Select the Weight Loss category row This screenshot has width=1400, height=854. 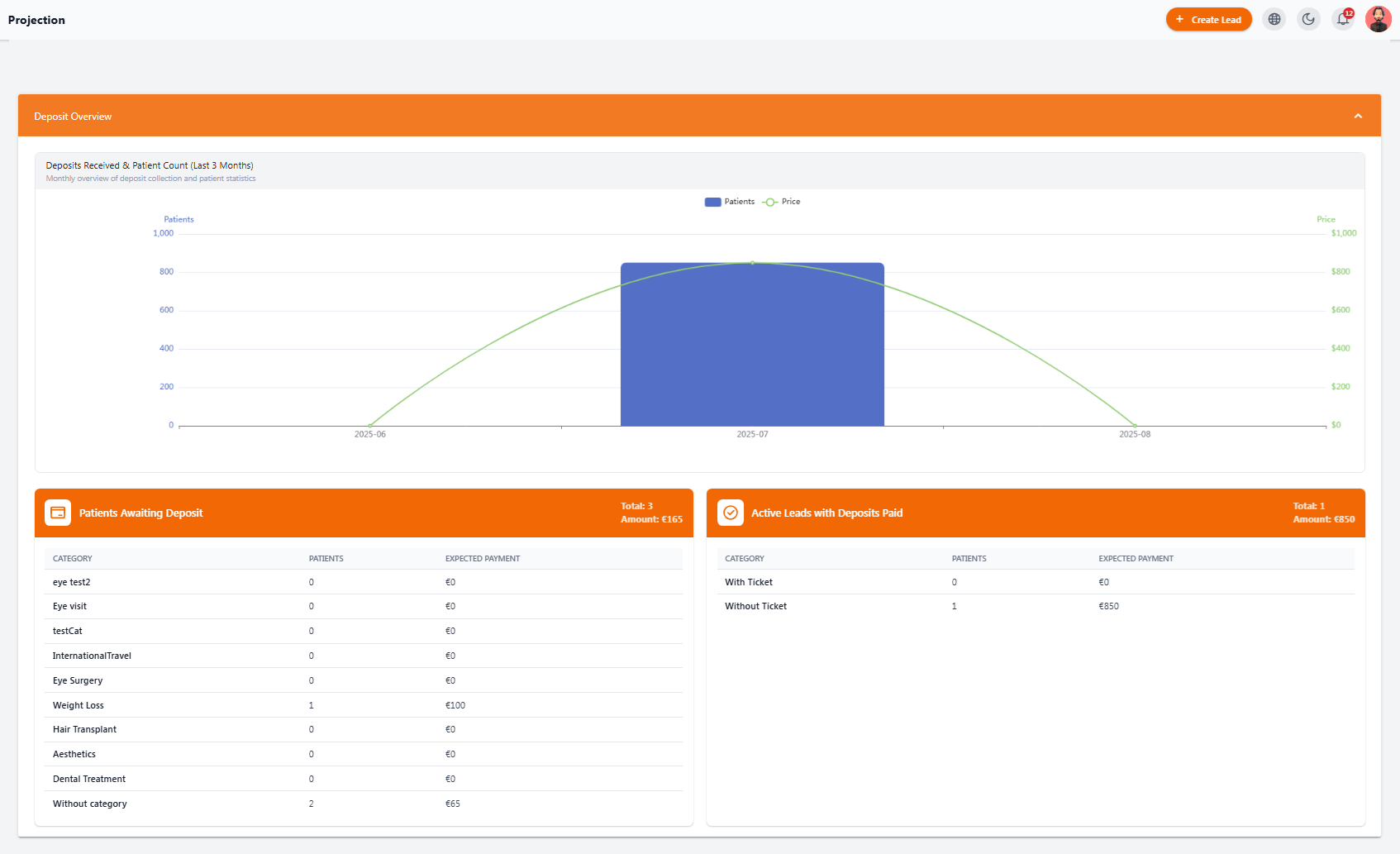pyautogui.click(x=364, y=705)
